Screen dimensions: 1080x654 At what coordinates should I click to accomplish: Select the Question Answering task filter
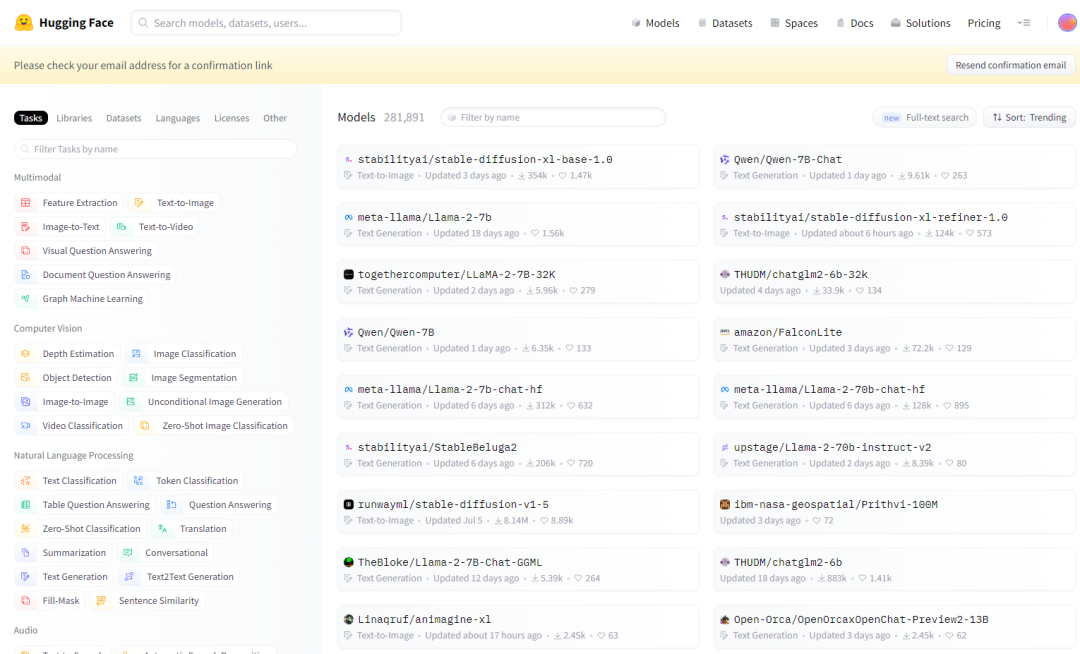219,505
